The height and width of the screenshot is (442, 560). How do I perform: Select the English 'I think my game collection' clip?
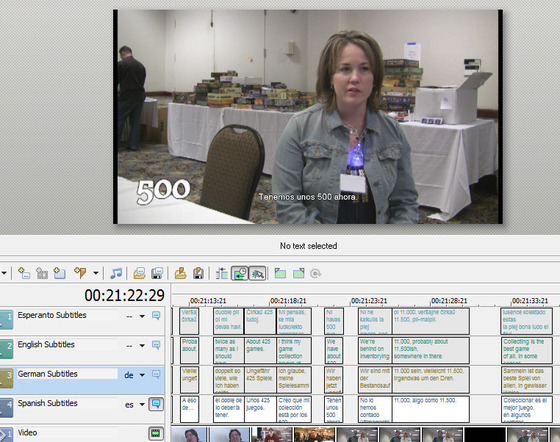pyautogui.click(x=294, y=350)
